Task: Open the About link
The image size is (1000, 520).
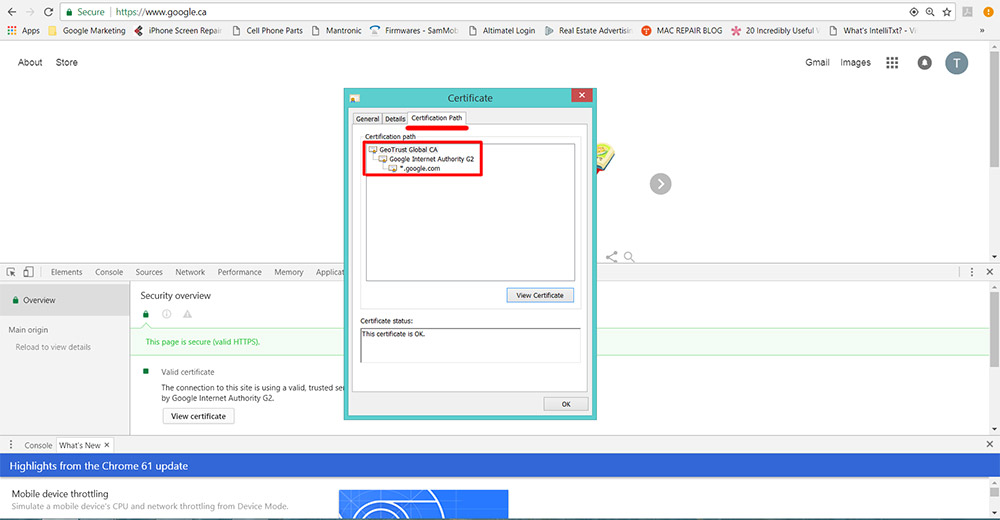Action: tap(30, 63)
